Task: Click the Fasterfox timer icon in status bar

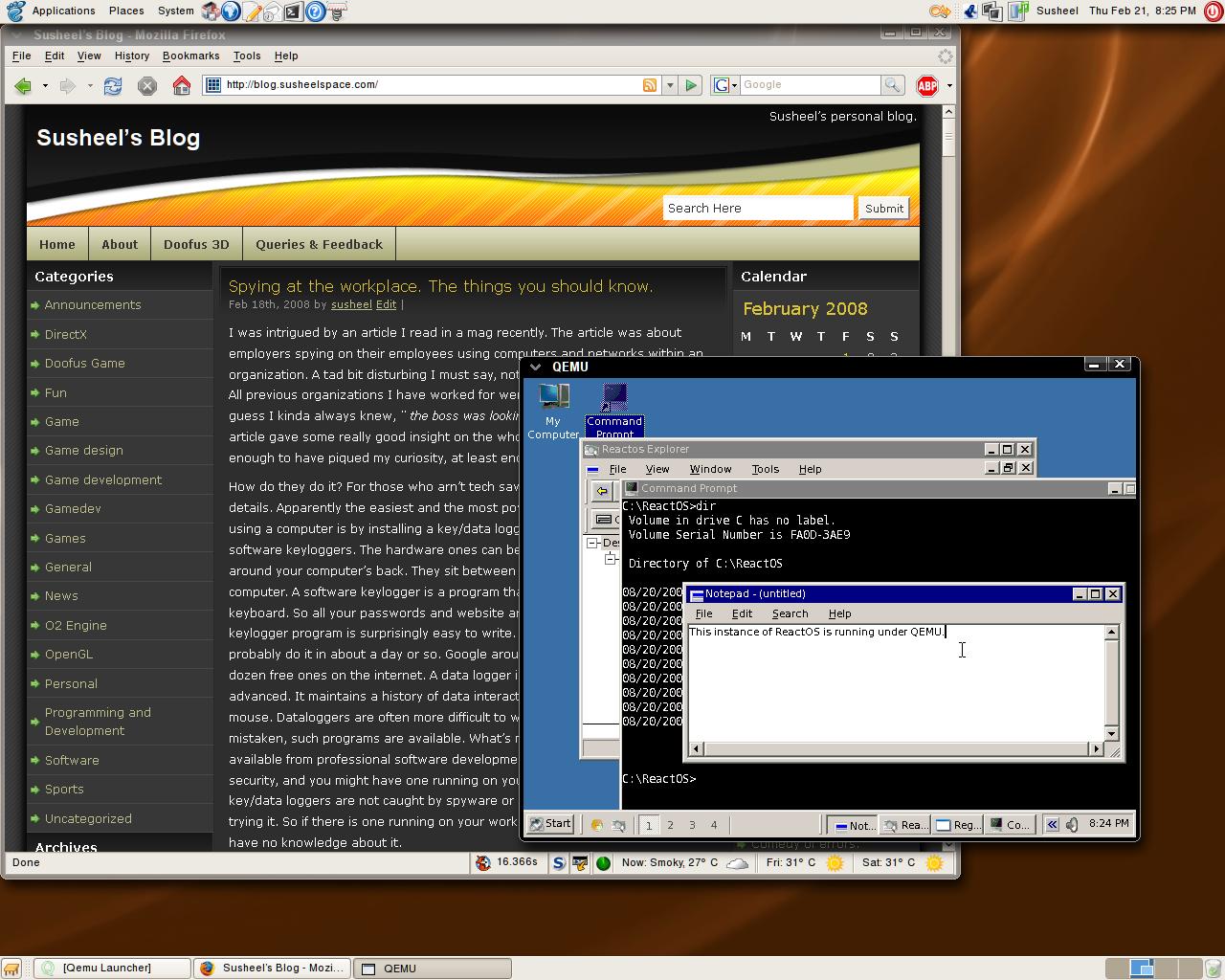Action: pos(483,863)
